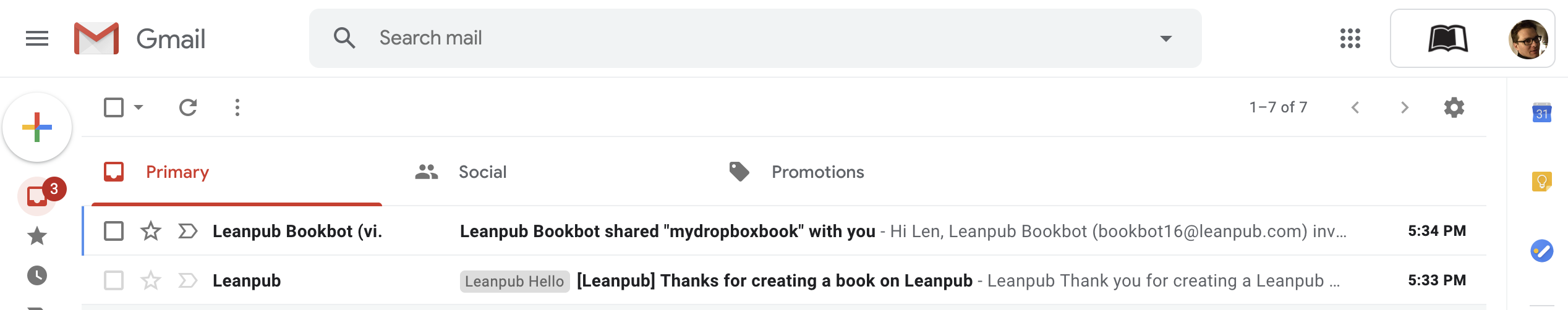Screen dimensions: 1568x310
Task: Open Google Calendar side panel icon
Action: click(1541, 113)
